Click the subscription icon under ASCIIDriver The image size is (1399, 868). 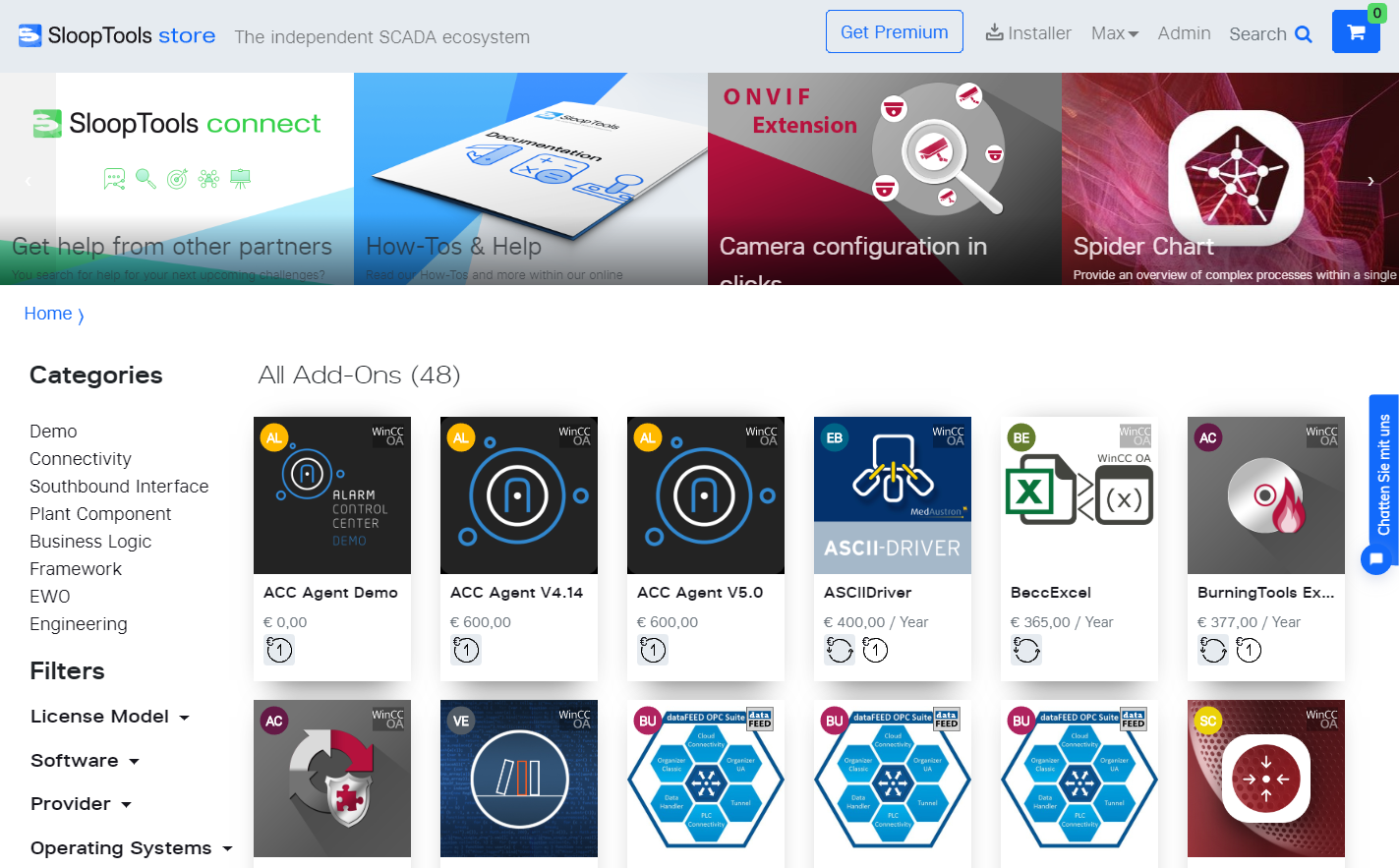[x=840, y=650]
